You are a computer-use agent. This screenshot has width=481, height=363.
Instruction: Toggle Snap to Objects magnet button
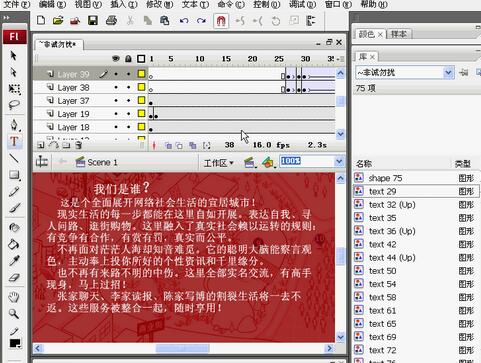pyautogui.click(x=221, y=21)
